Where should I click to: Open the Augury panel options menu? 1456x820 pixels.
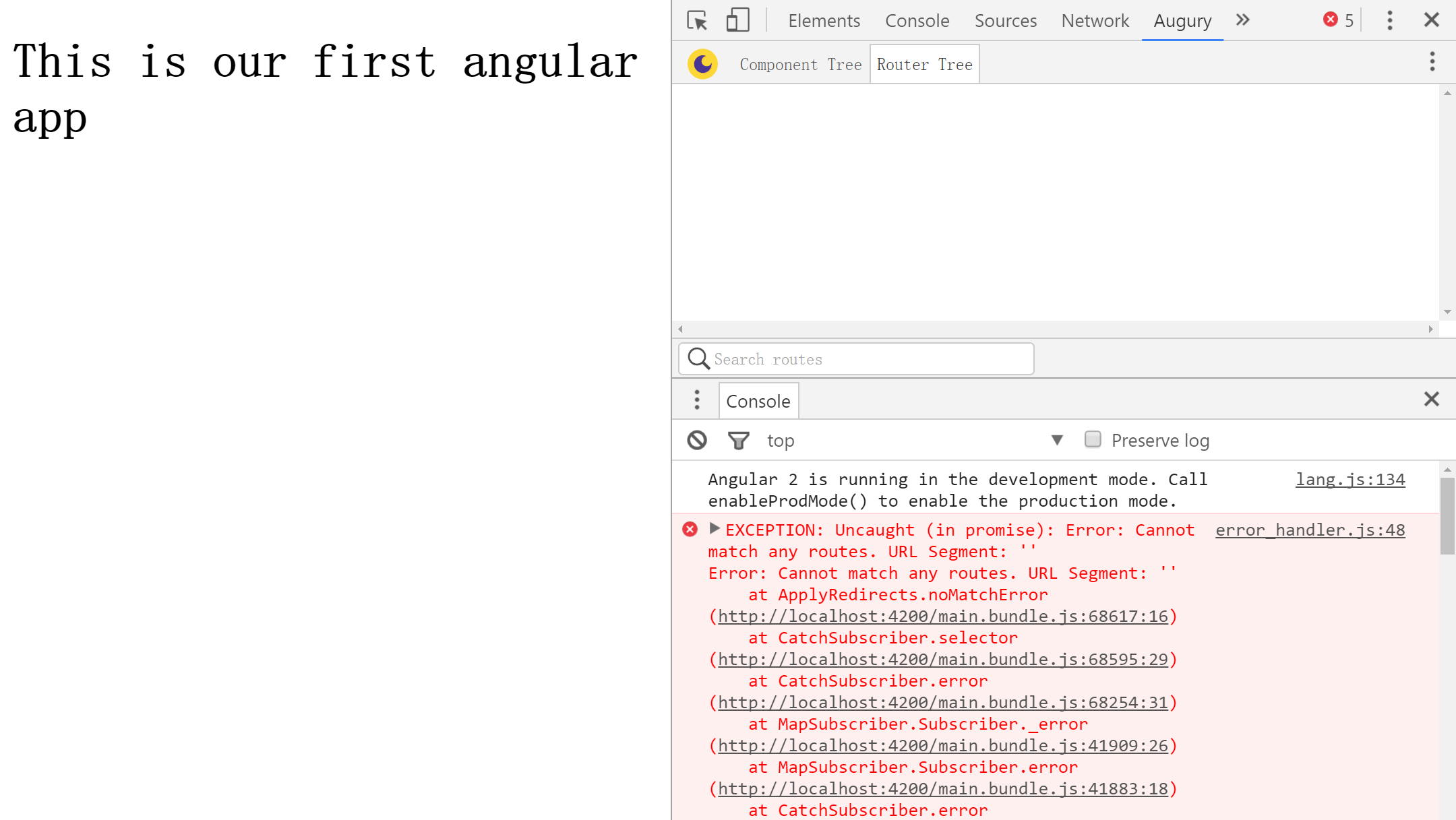coord(1432,62)
